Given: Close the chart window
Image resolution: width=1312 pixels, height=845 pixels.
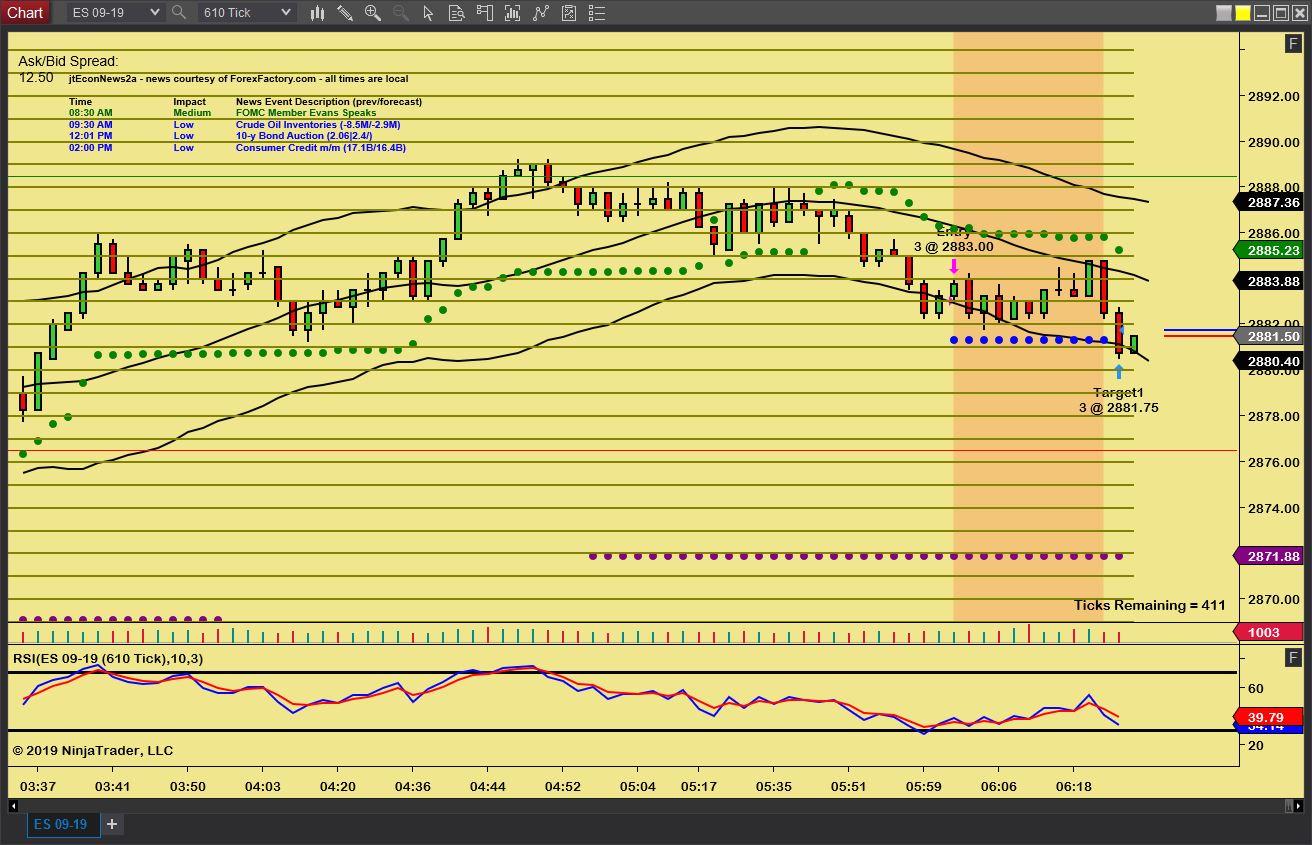Looking at the screenshot, I should pos(1298,13).
